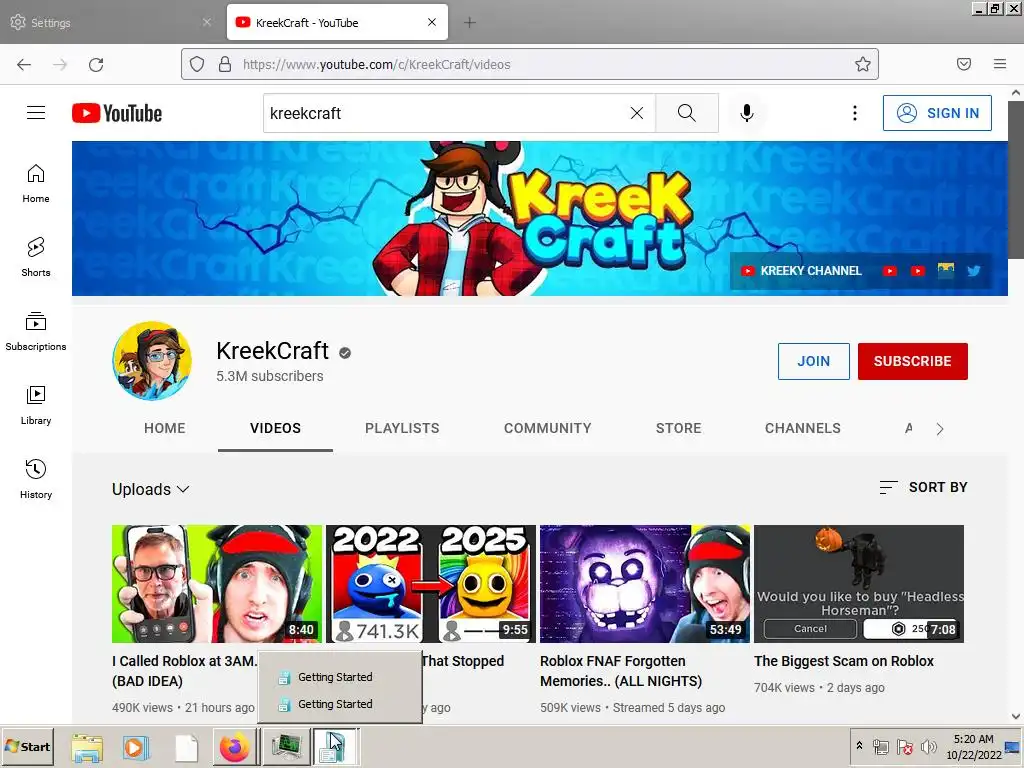
Task: Open the YouTube hamburger guide menu
Action: [36, 113]
